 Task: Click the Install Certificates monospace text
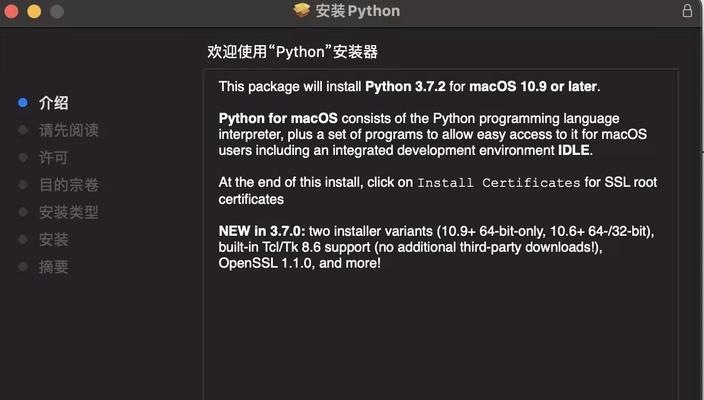pyautogui.click(x=499, y=183)
